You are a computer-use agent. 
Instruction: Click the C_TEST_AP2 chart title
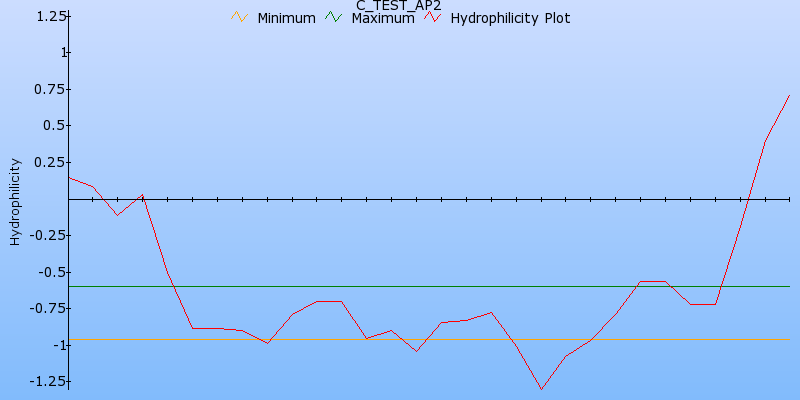point(399,6)
